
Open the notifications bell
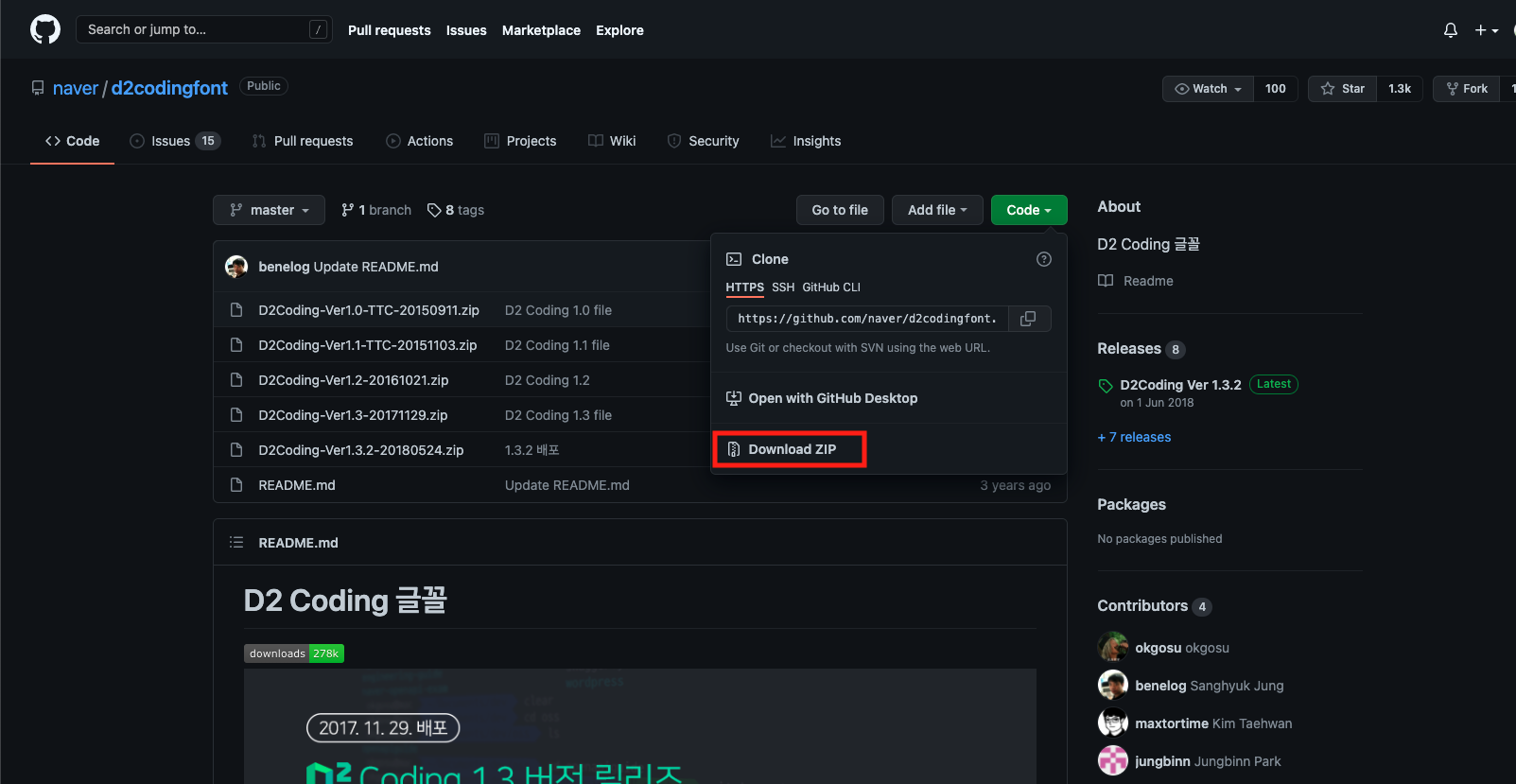1451,30
